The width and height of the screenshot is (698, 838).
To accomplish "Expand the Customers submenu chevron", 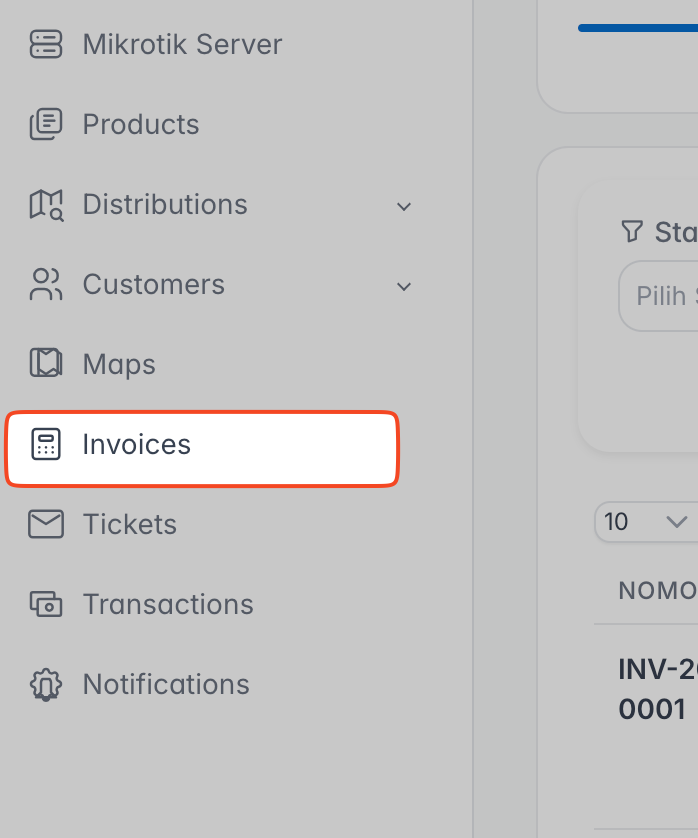I will pos(404,286).
